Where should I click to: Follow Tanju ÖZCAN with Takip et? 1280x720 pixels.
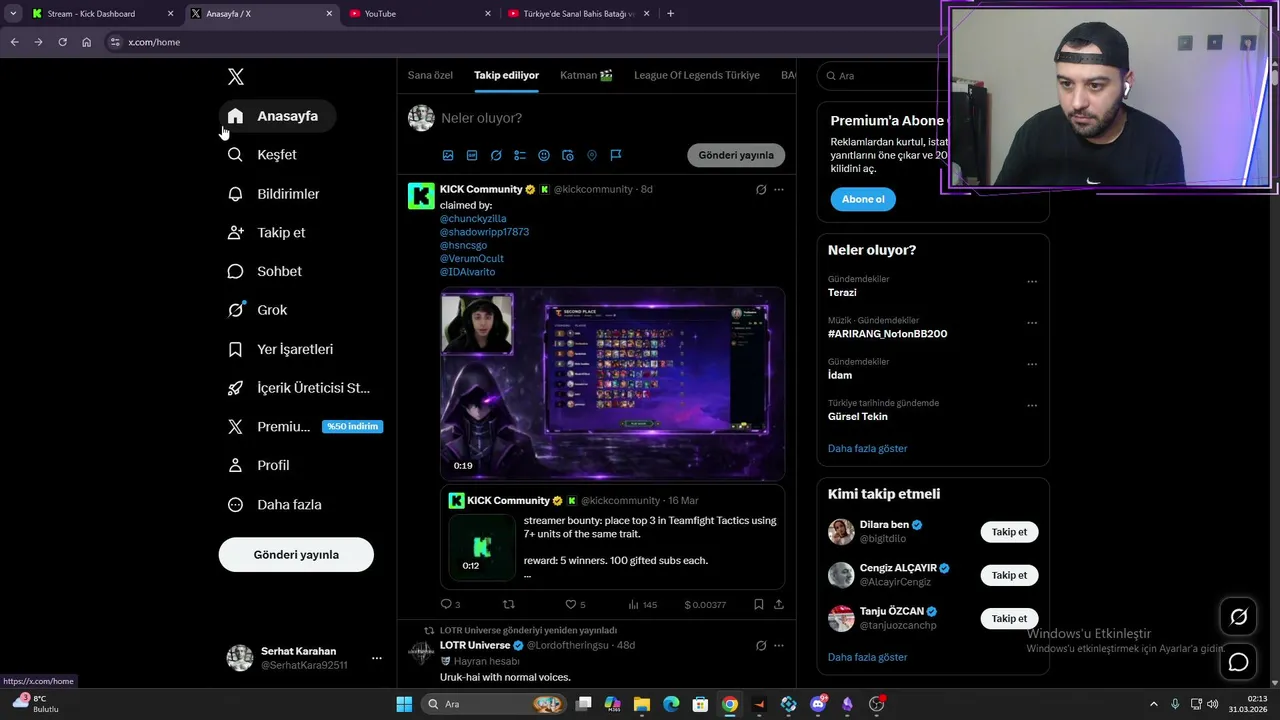coord(1009,618)
